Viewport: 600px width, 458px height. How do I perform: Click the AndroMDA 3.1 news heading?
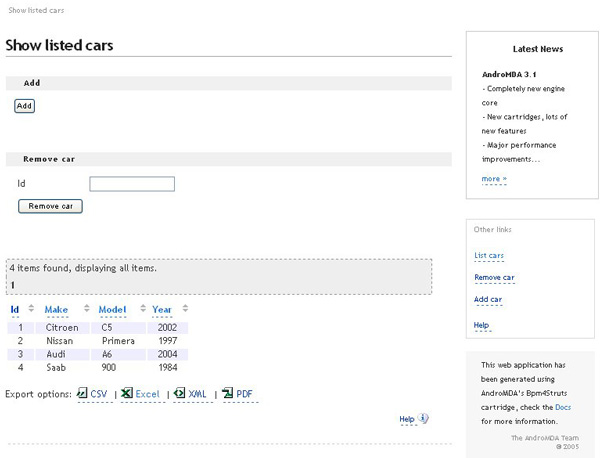(x=509, y=75)
